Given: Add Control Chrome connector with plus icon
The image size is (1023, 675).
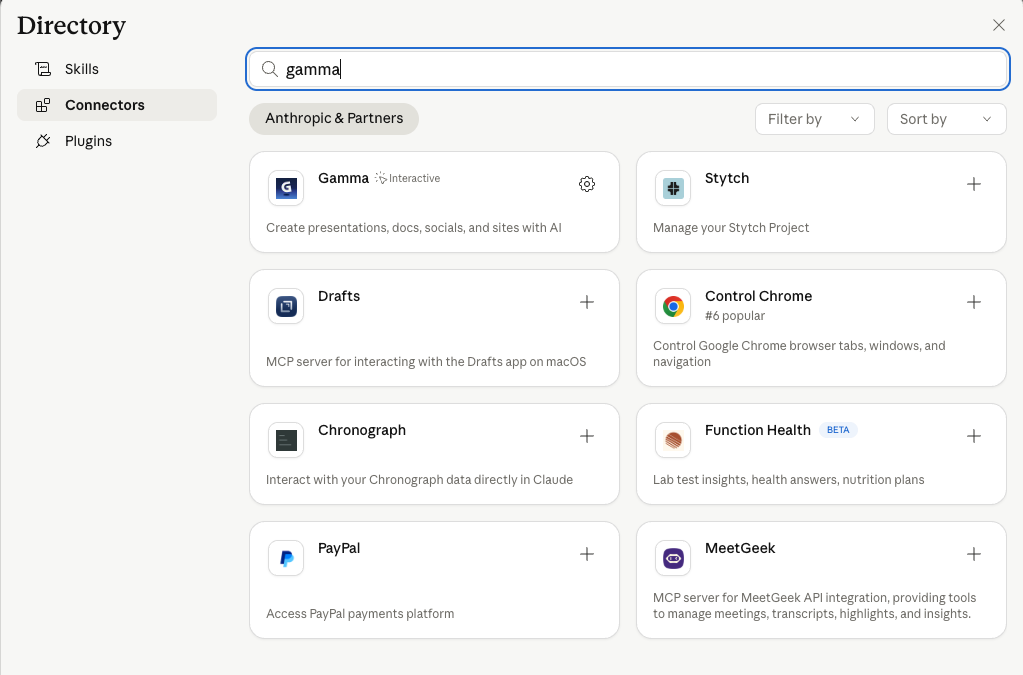Looking at the screenshot, I should pos(974,302).
